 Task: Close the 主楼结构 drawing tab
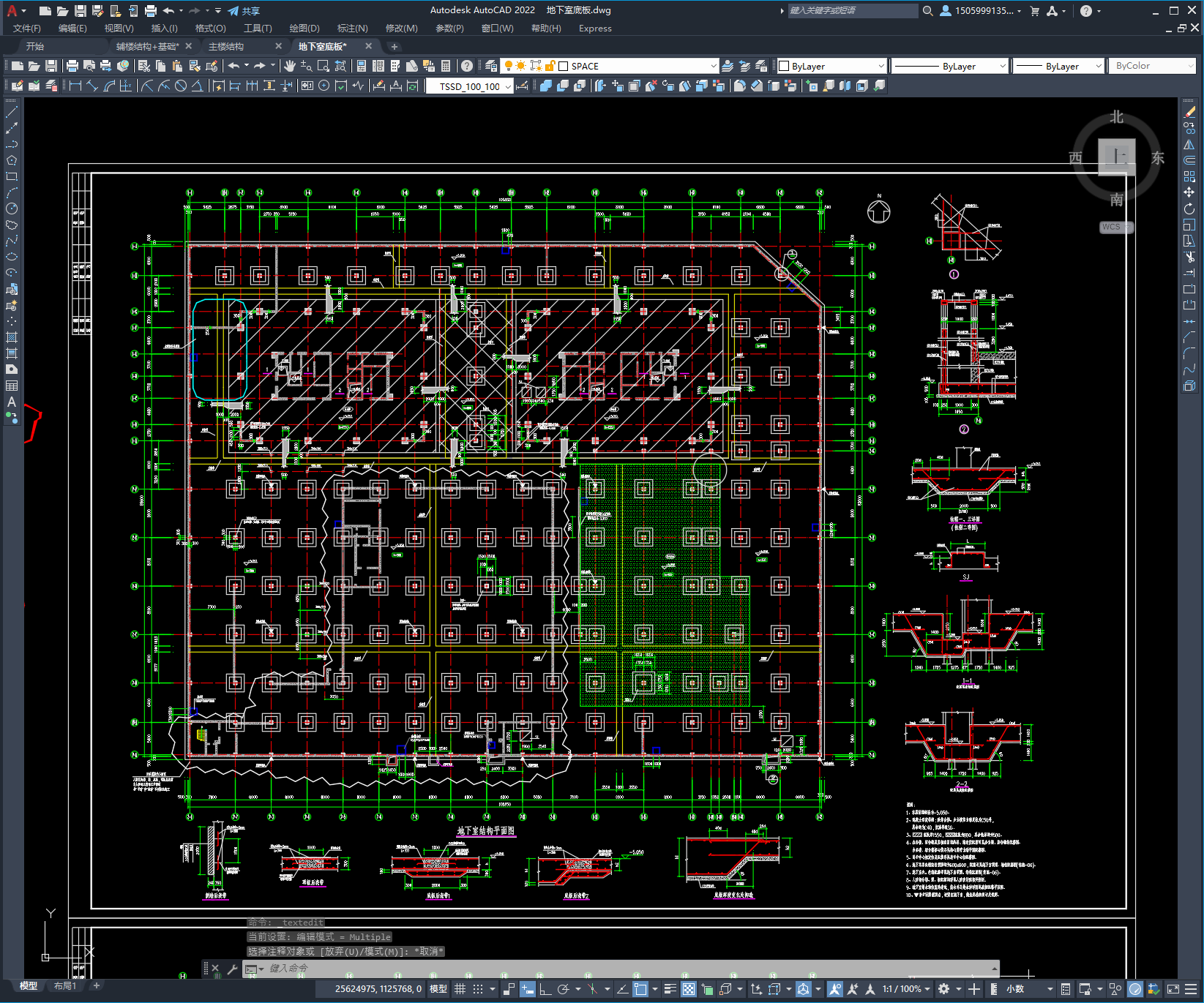pos(278,46)
